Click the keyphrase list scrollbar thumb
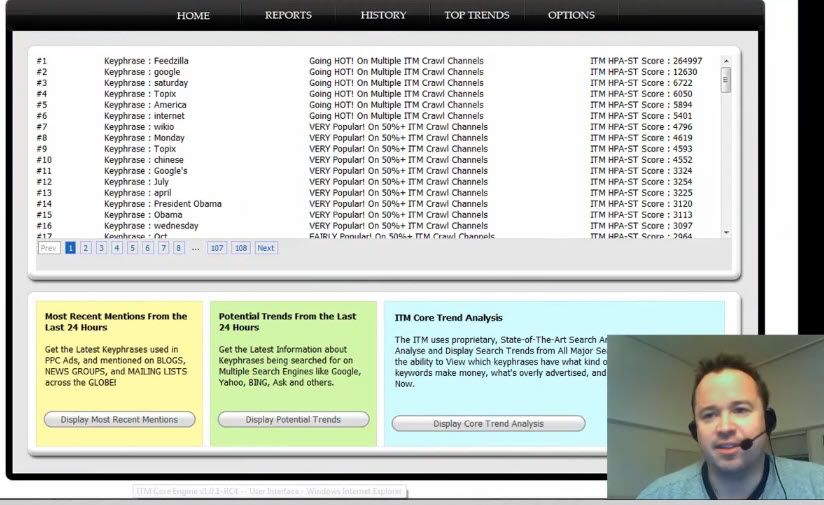824x505 pixels. (x=726, y=80)
